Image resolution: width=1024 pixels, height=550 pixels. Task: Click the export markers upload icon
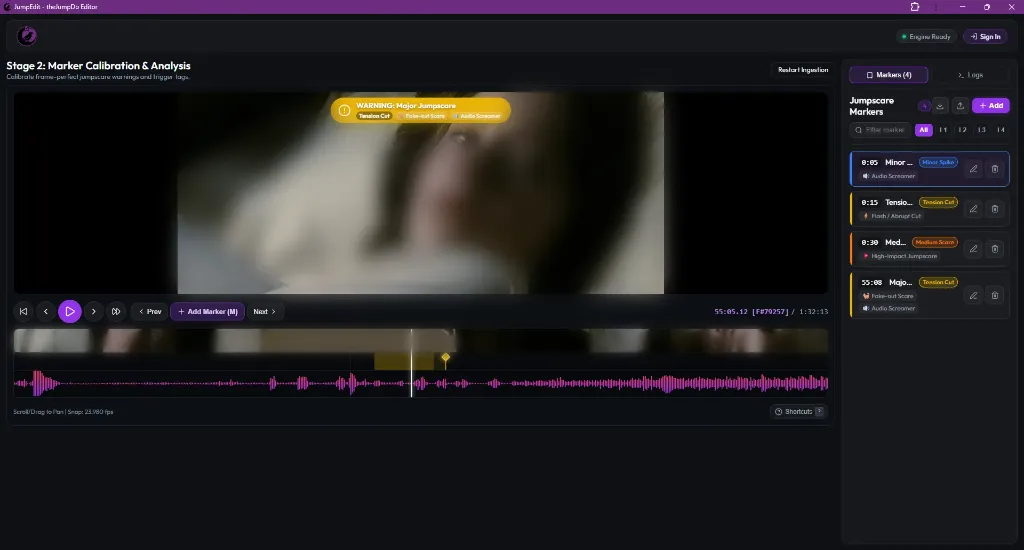click(960, 106)
